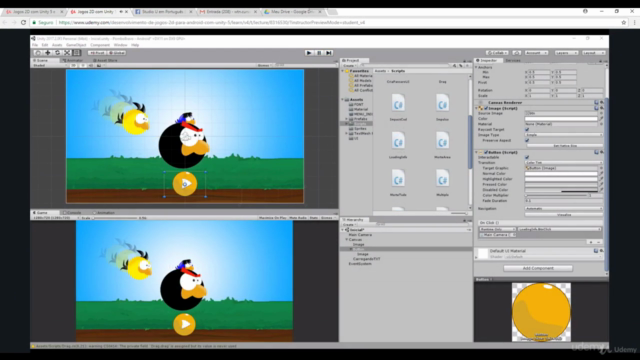This screenshot has width=640, height=360.
Task: Select the Scale tool
Action: point(67,53)
